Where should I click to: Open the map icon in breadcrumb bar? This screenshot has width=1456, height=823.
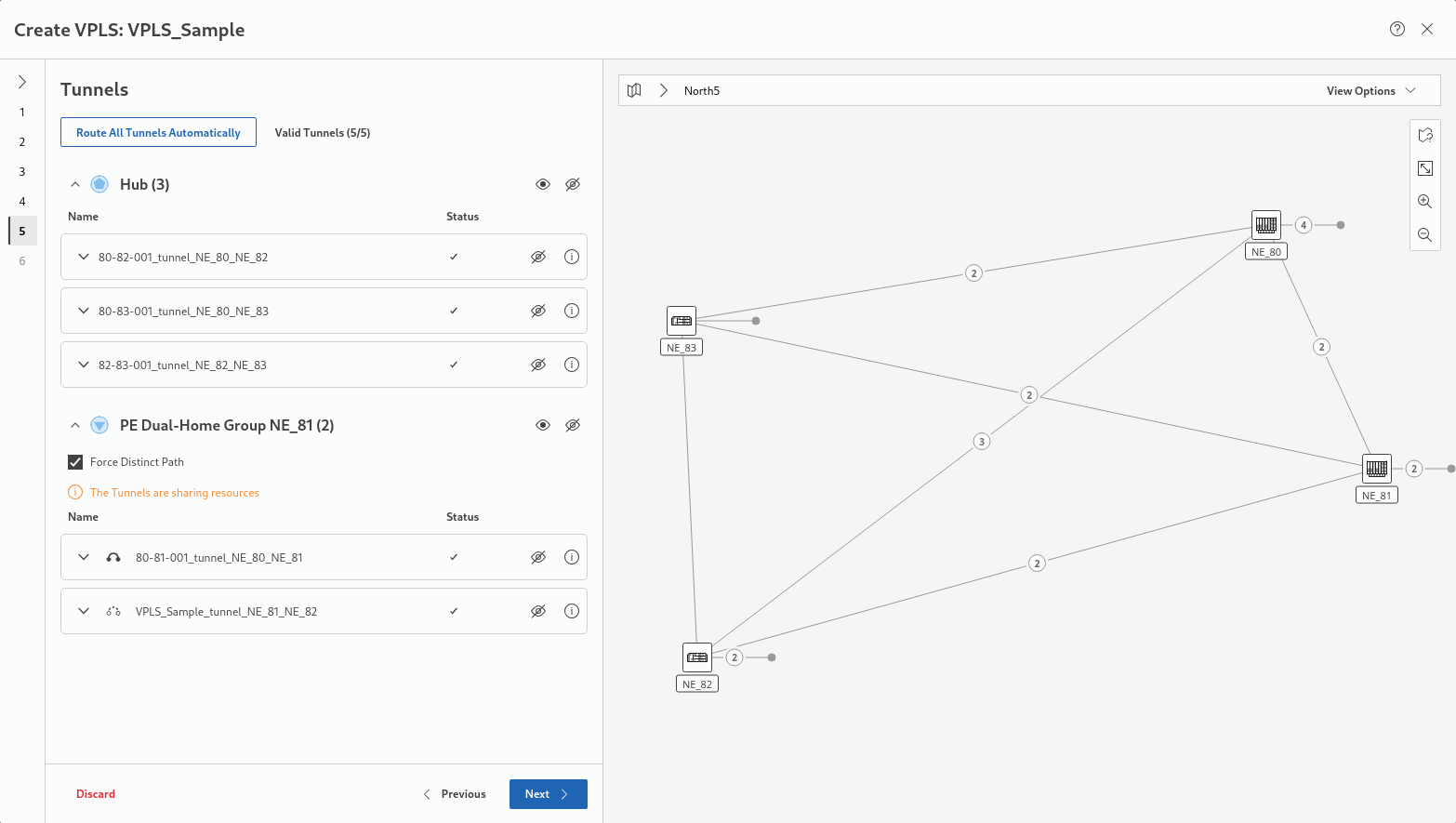[x=634, y=90]
